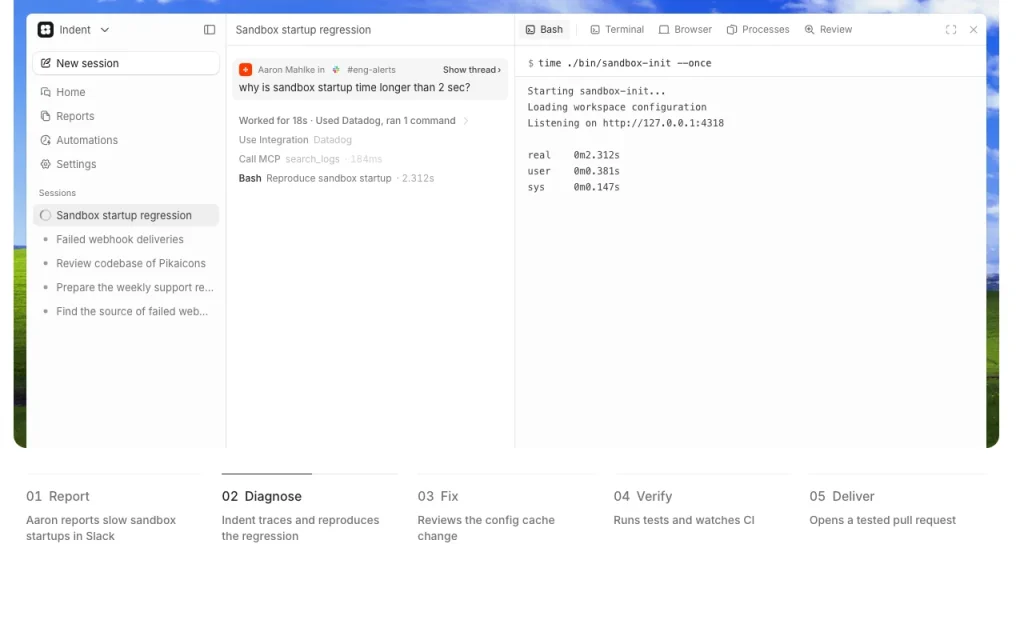Select Sandbox startup regression session
1024x640 pixels.
click(126, 216)
